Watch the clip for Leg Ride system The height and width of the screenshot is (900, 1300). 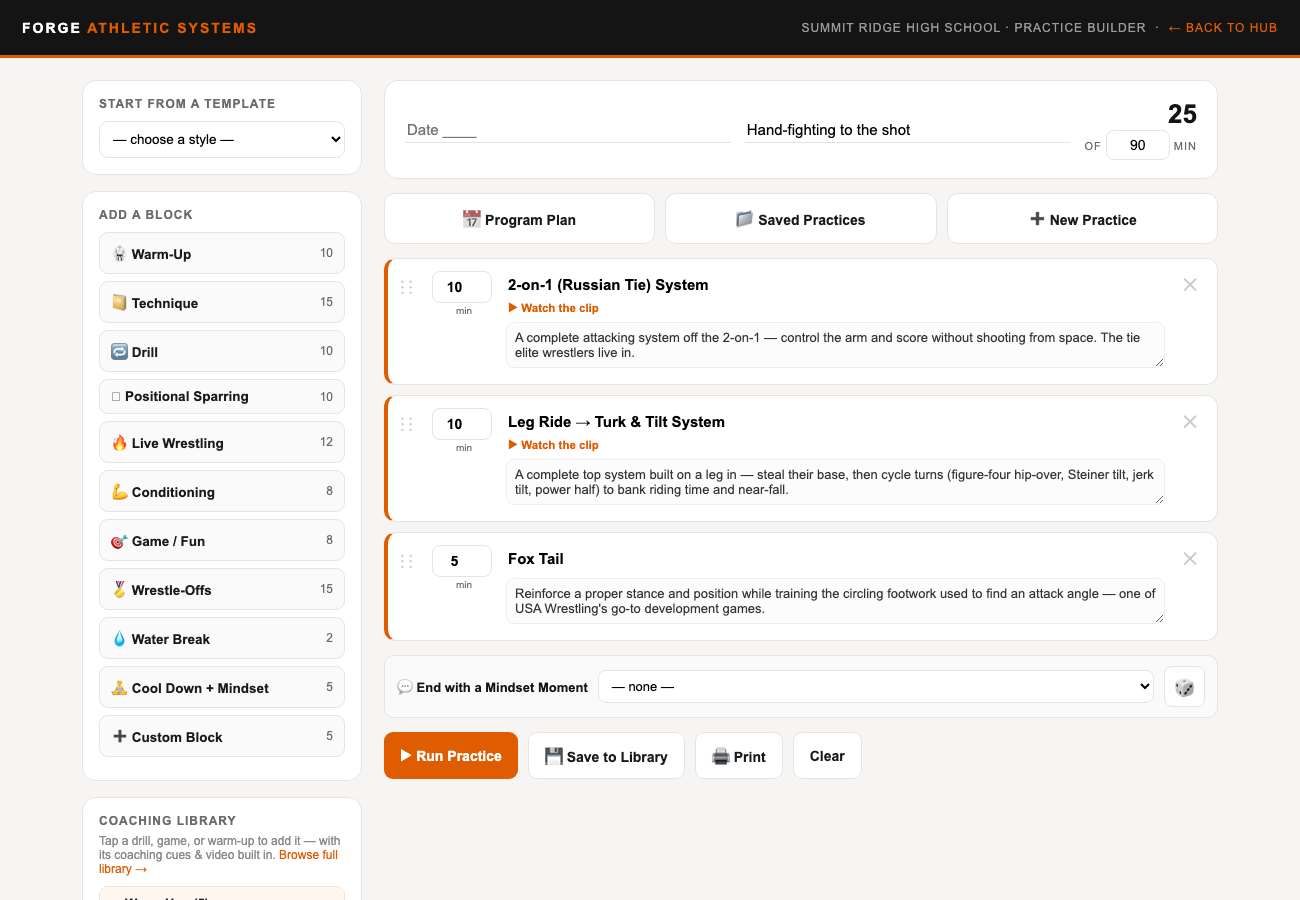point(553,445)
